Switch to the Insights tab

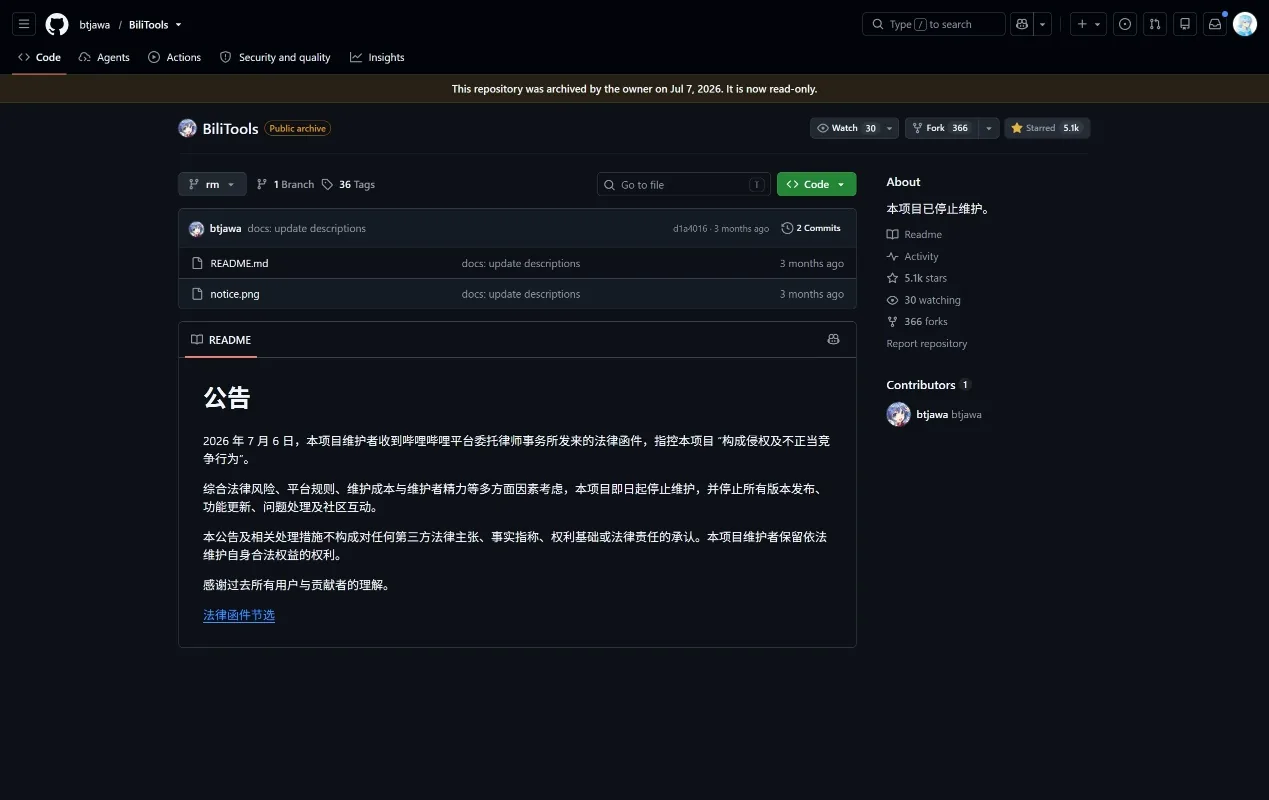pos(377,57)
